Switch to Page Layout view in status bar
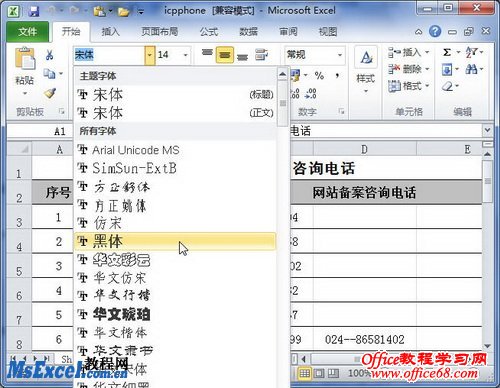Screen dimensions: 500x388 point(319,373)
